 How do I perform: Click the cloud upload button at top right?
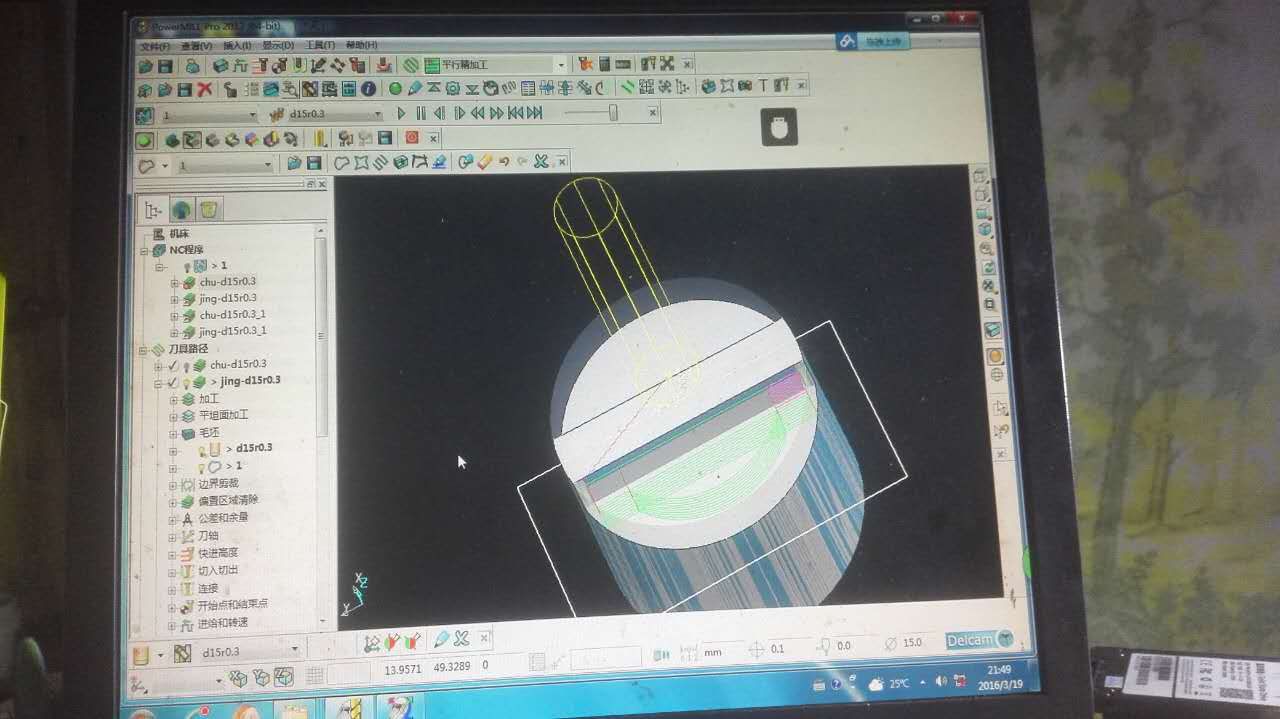[x=872, y=41]
